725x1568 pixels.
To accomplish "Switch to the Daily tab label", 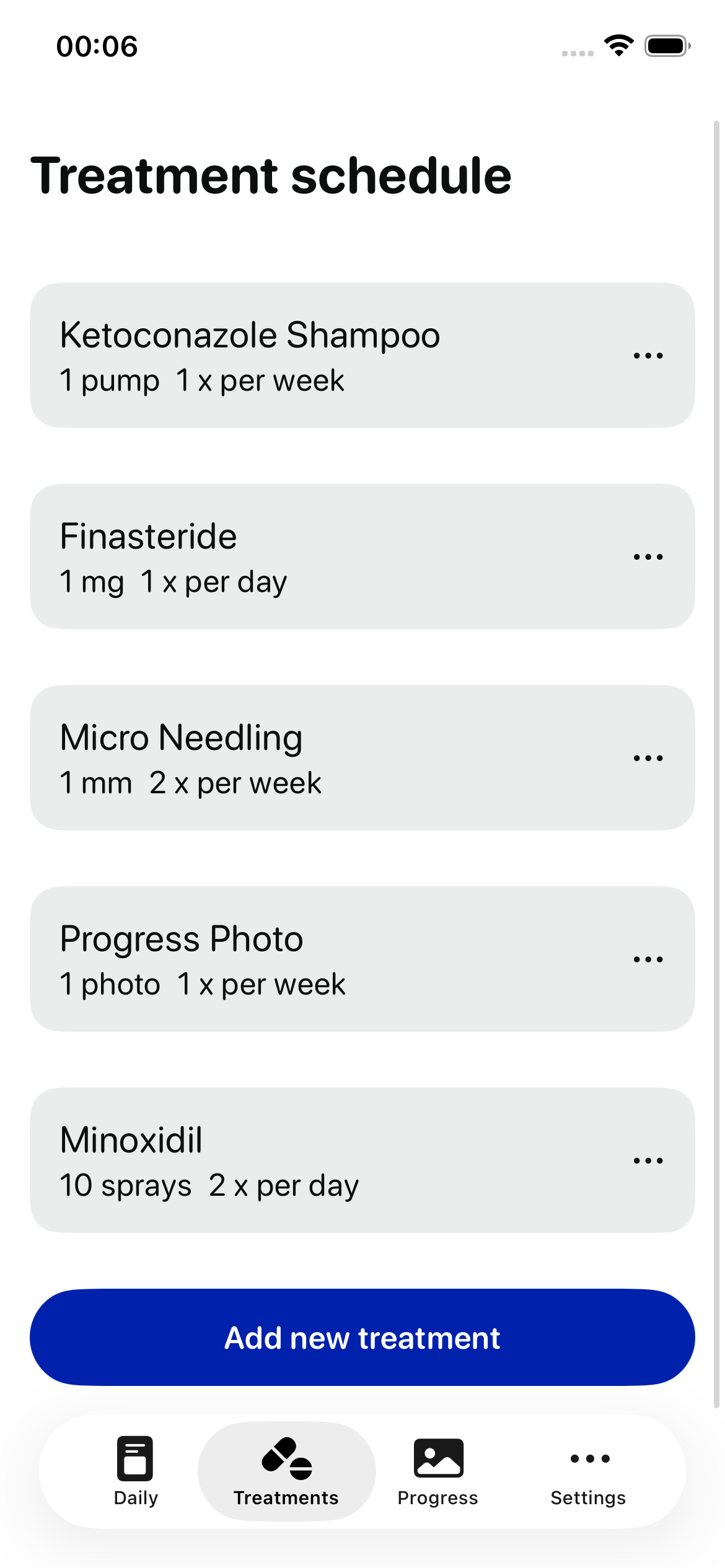I will 136,1498.
